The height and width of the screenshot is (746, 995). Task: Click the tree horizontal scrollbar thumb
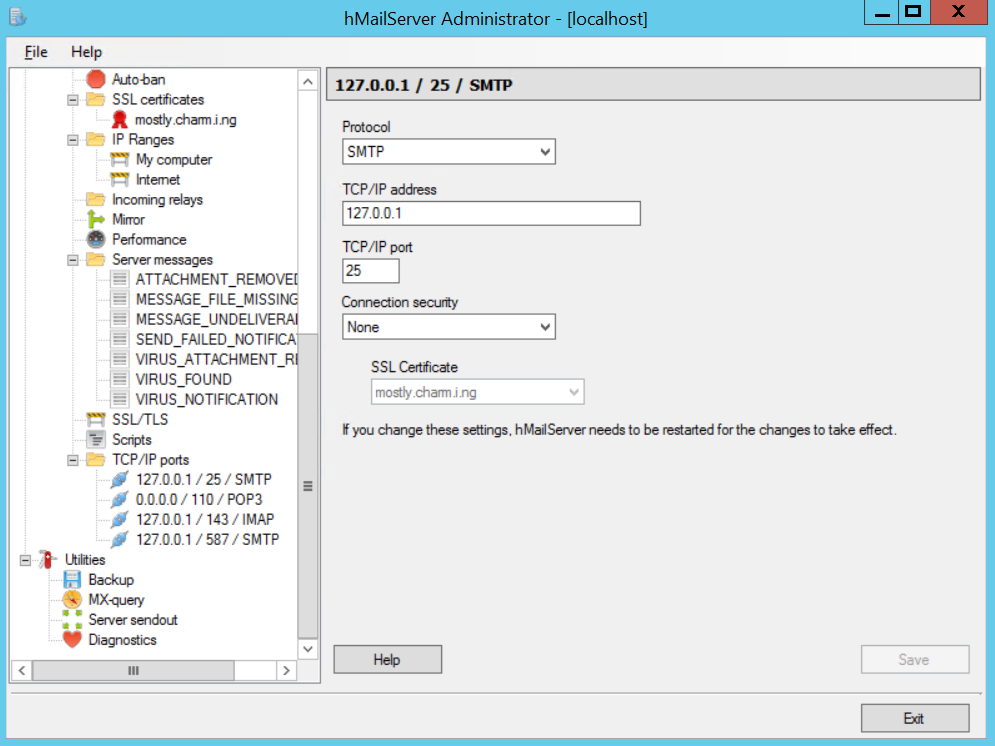(x=133, y=671)
